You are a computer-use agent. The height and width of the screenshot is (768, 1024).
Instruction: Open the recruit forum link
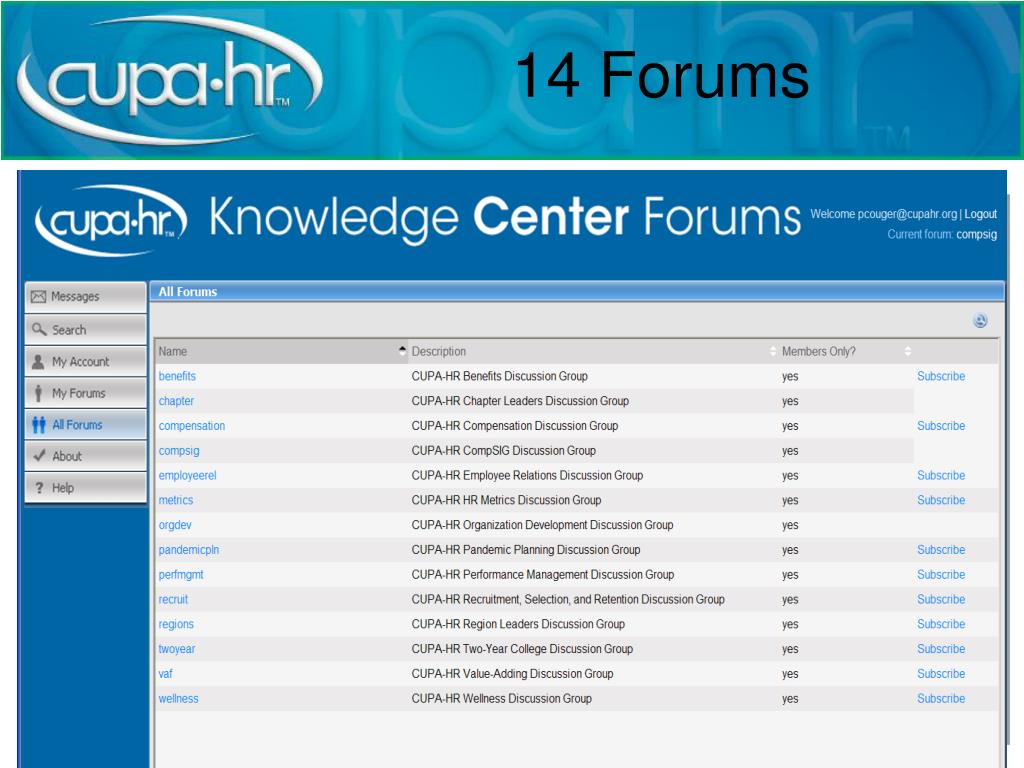pos(173,600)
